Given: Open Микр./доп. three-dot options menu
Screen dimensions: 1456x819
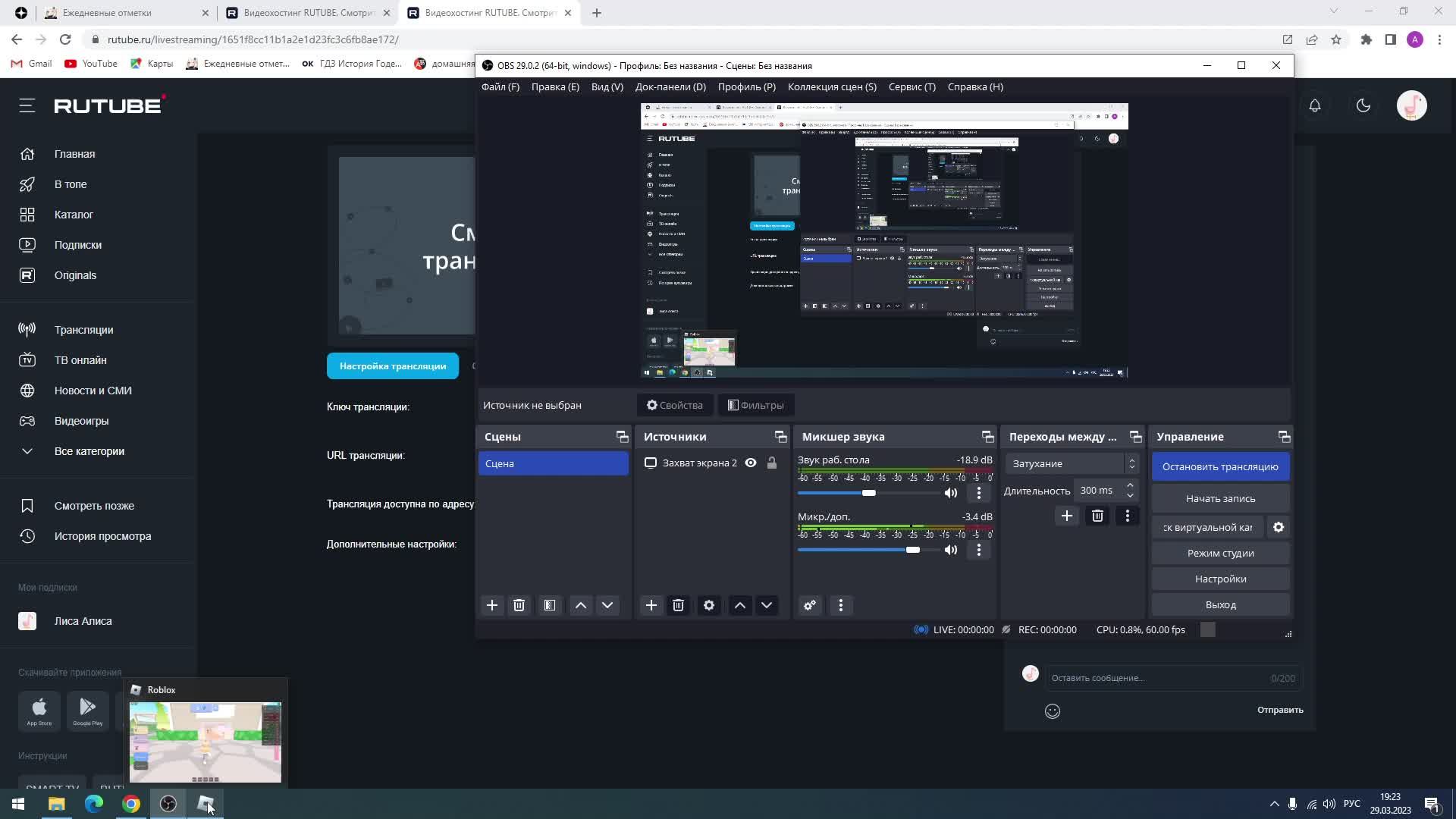Looking at the screenshot, I should 978,550.
